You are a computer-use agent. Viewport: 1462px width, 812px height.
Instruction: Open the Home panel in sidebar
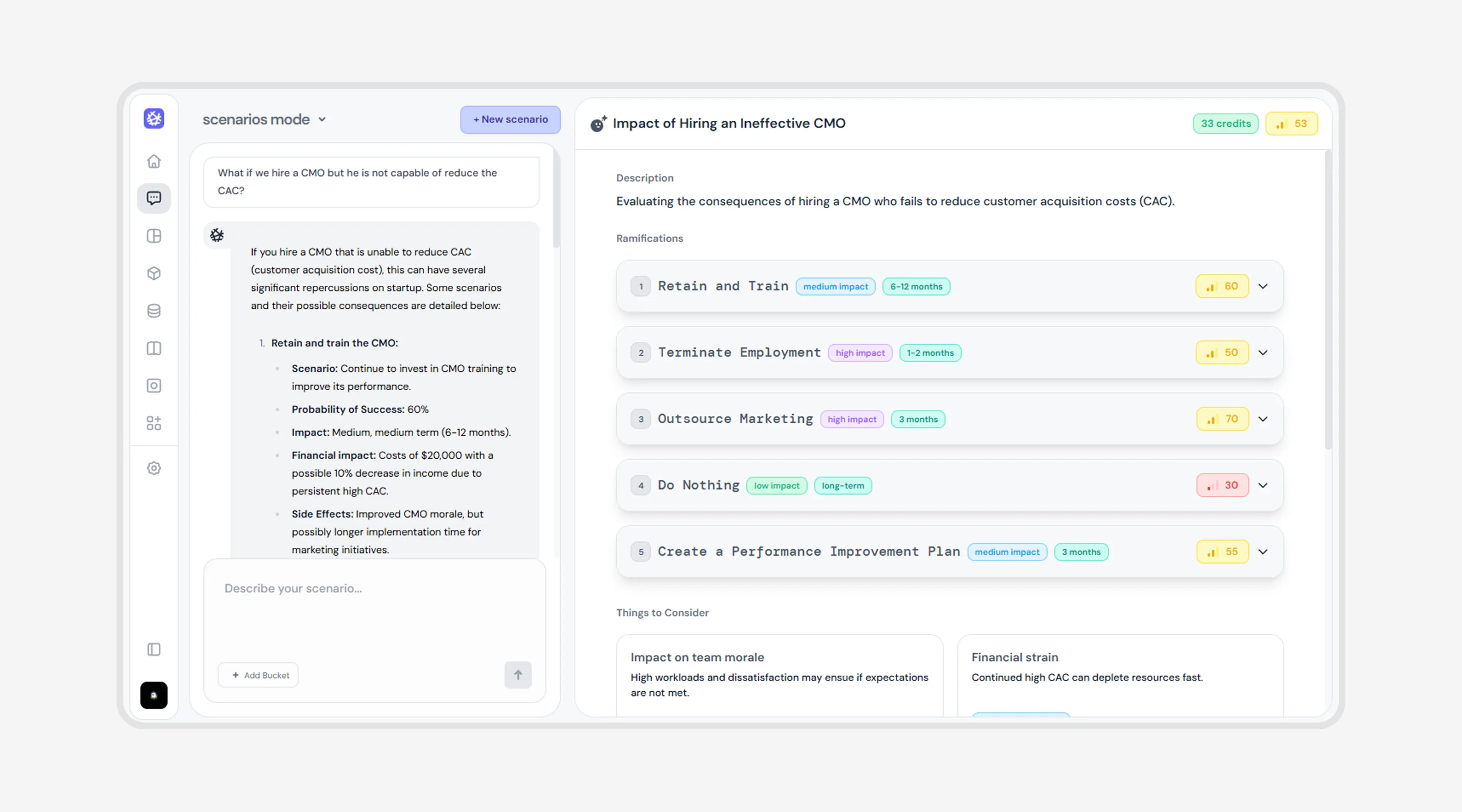coord(154,161)
